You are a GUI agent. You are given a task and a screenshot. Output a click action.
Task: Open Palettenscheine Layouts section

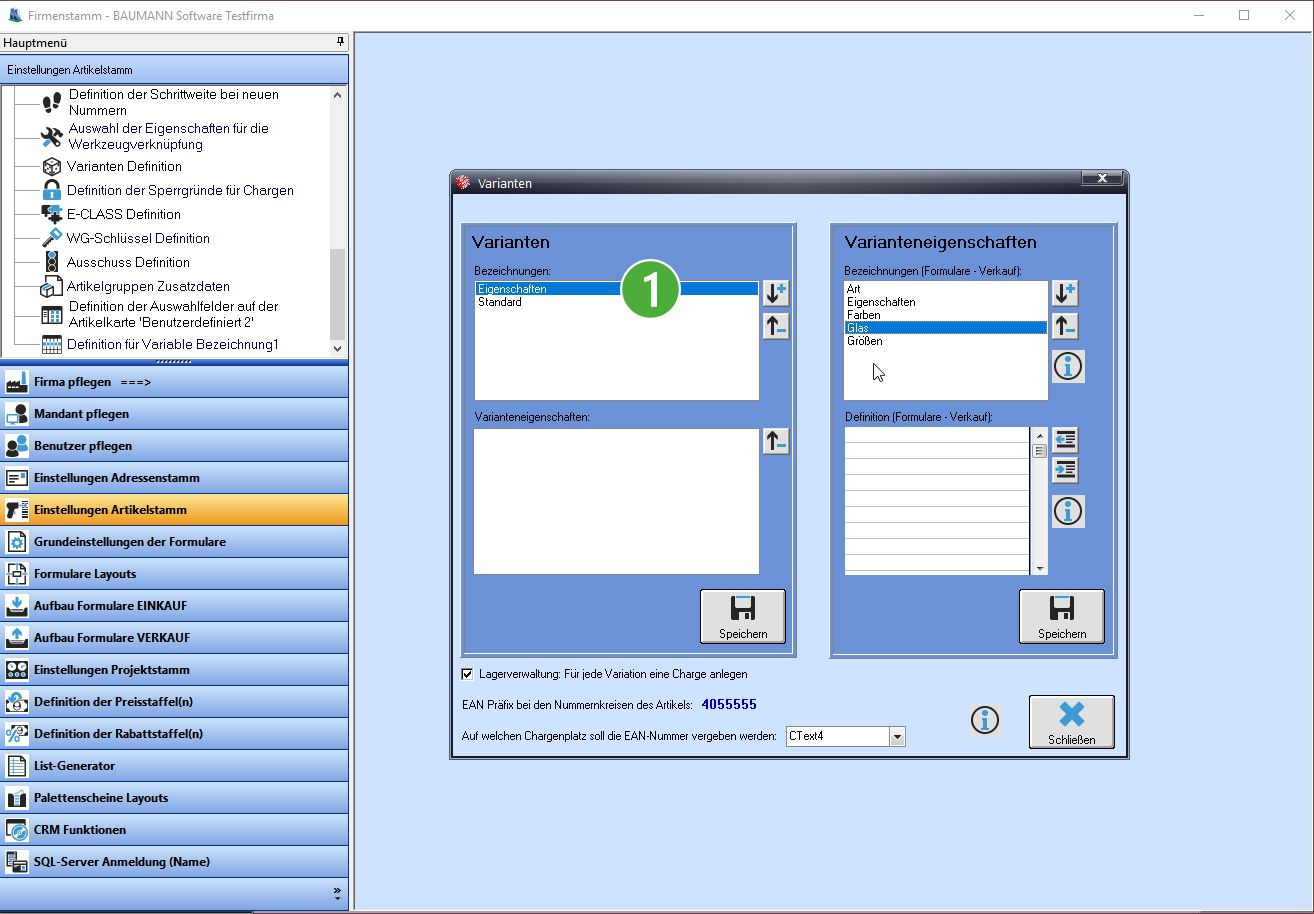[x=175, y=798]
